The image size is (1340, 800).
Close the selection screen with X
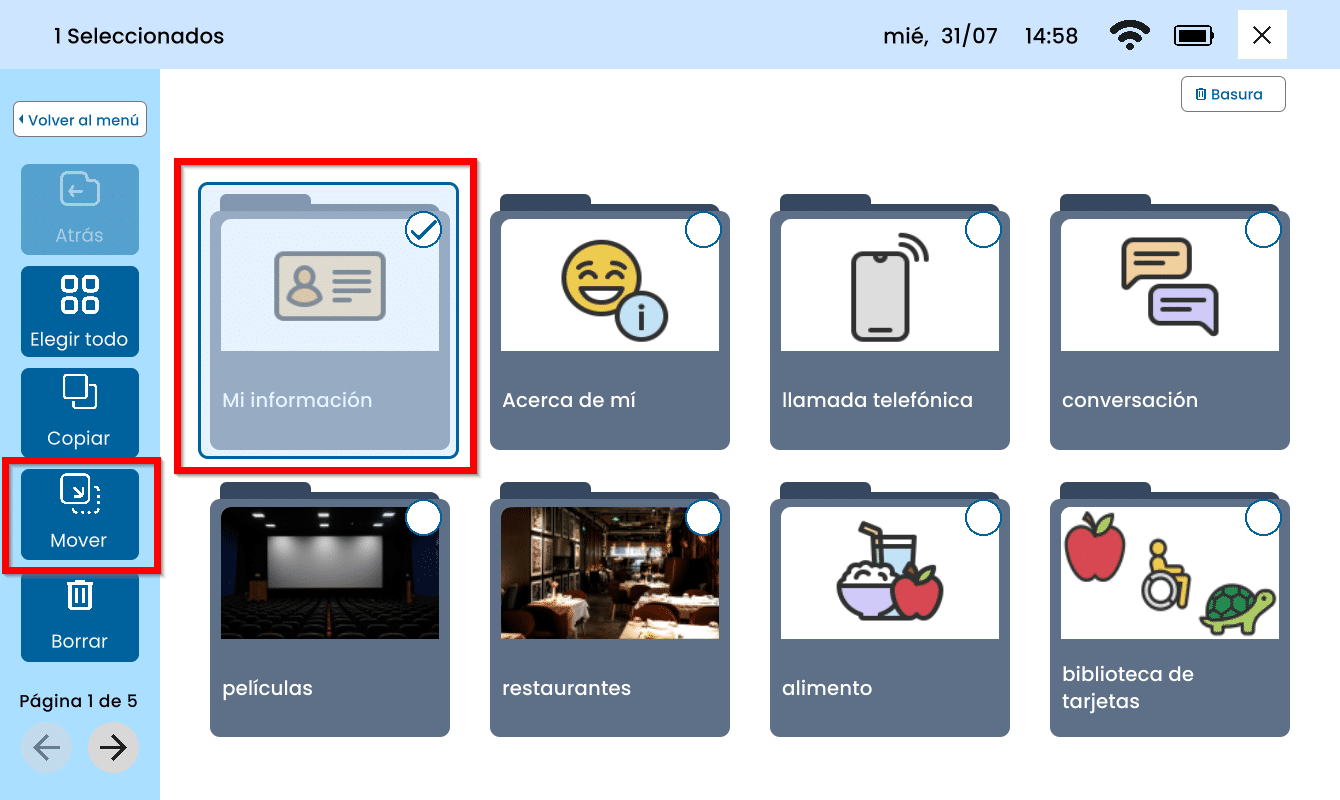click(1261, 36)
